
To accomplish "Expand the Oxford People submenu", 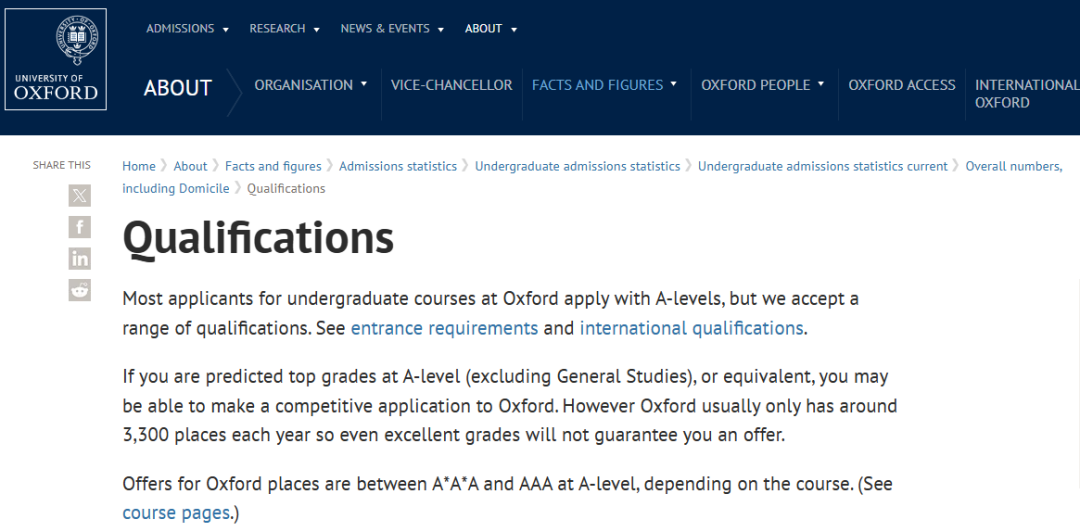I will coord(763,85).
